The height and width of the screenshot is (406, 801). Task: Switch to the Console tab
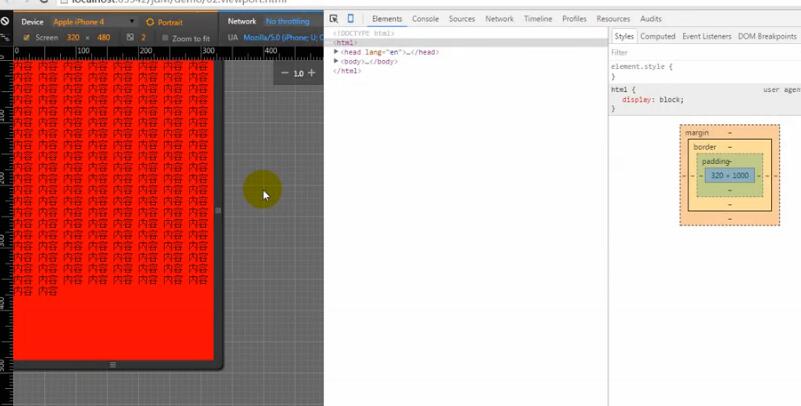[x=426, y=19]
